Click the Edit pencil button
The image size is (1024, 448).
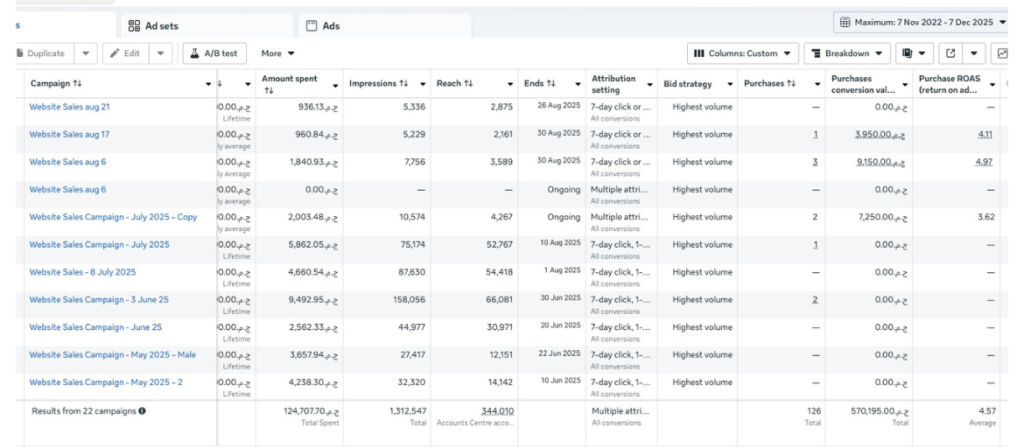(x=125, y=53)
